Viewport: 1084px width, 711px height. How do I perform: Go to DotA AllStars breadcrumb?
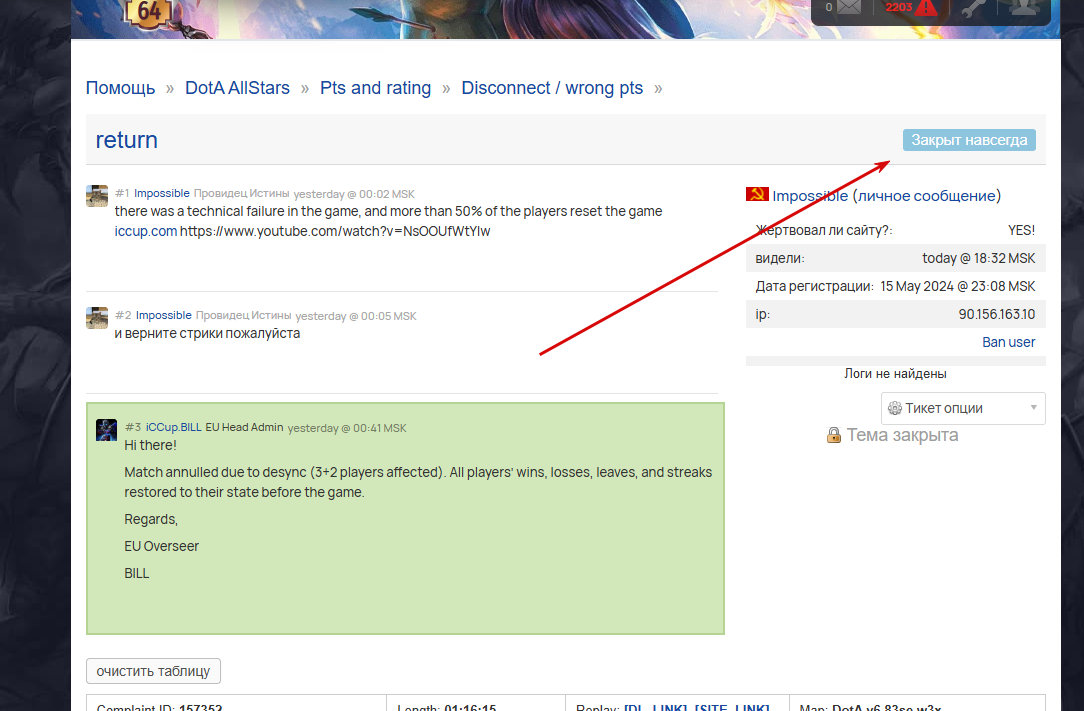[x=237, y=88]
